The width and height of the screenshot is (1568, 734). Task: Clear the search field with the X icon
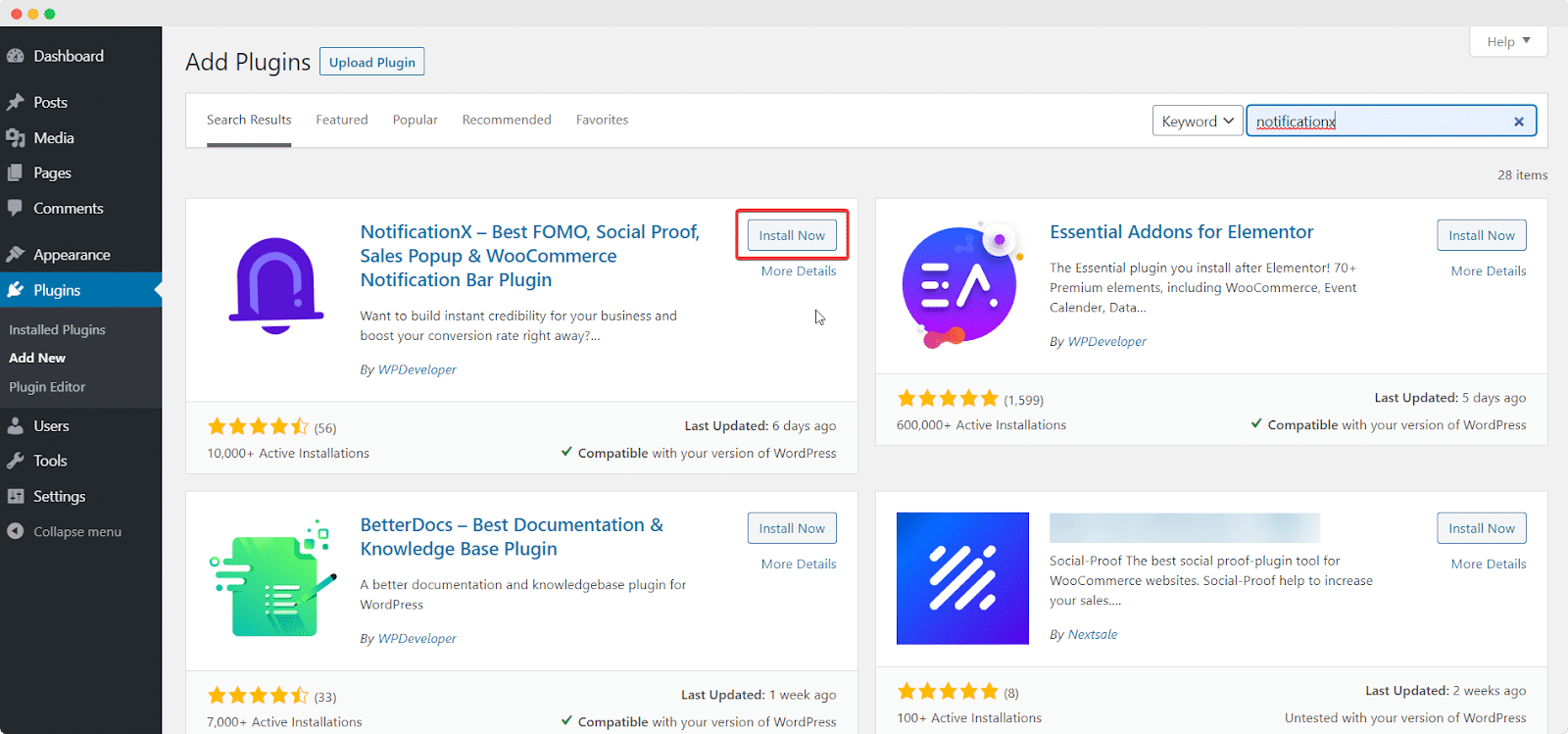pos(1519,122)
